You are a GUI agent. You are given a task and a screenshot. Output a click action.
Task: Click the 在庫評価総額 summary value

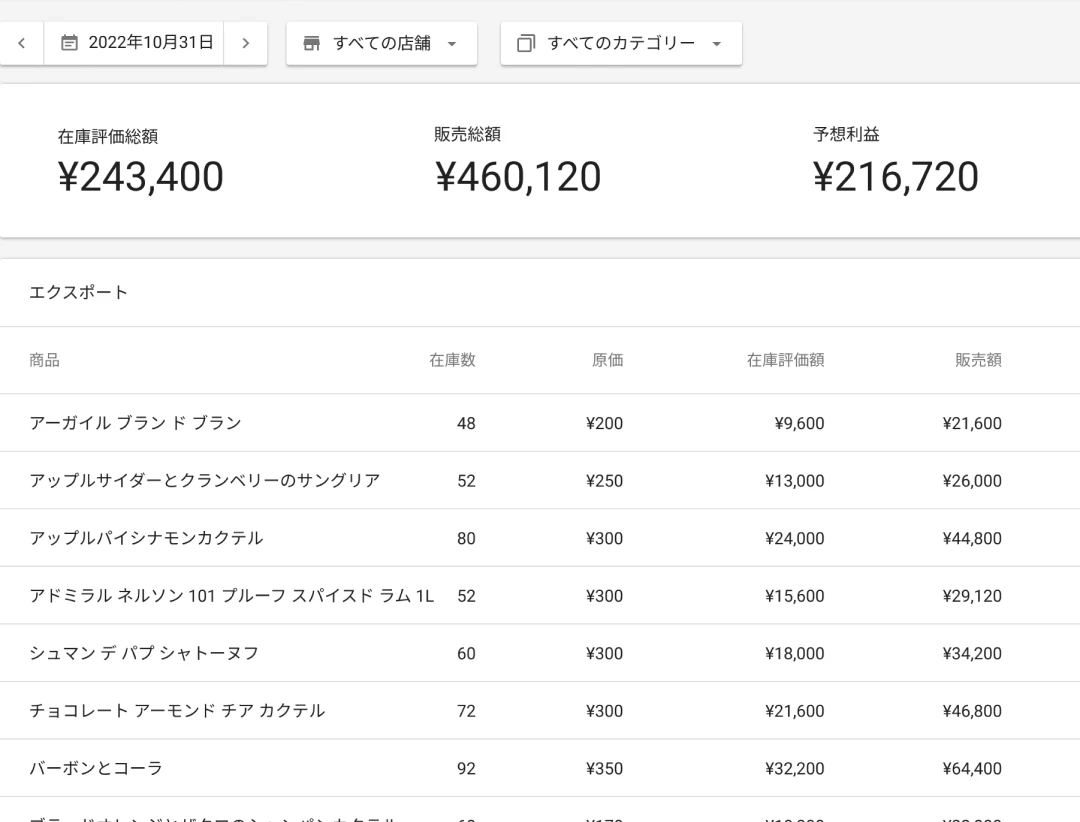[x=140, y=177]
